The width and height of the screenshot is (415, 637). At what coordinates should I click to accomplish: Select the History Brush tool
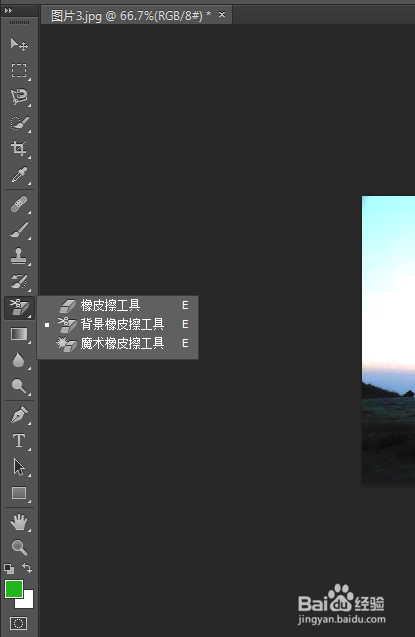coord(19,282)
